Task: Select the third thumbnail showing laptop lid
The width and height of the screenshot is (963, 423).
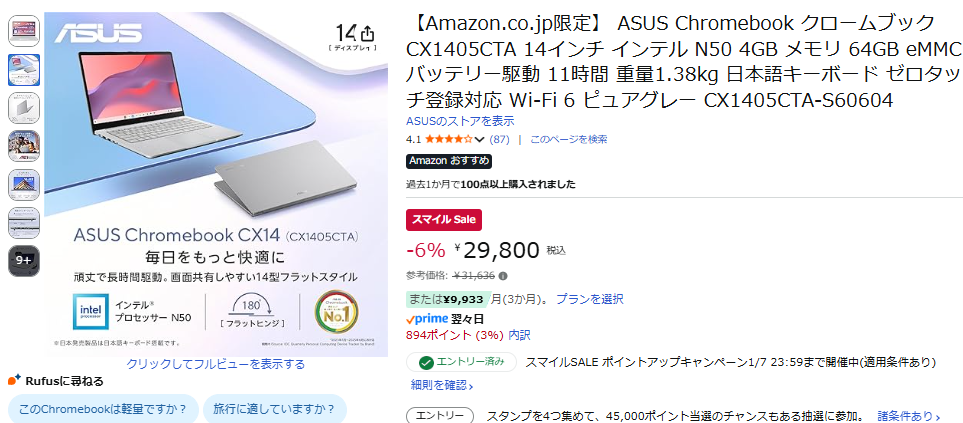Action: (24, 107)
